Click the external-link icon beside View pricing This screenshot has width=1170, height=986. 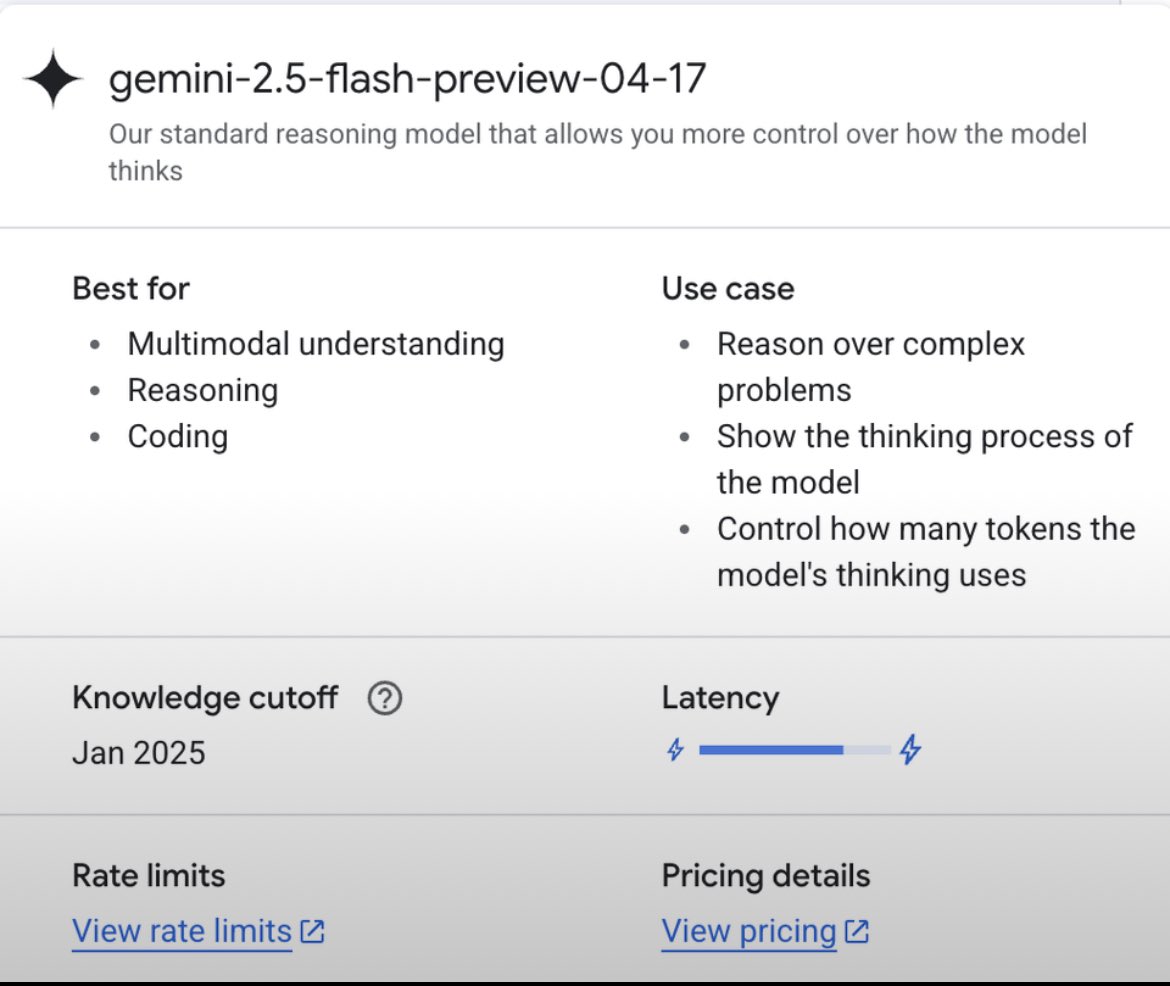856,932
